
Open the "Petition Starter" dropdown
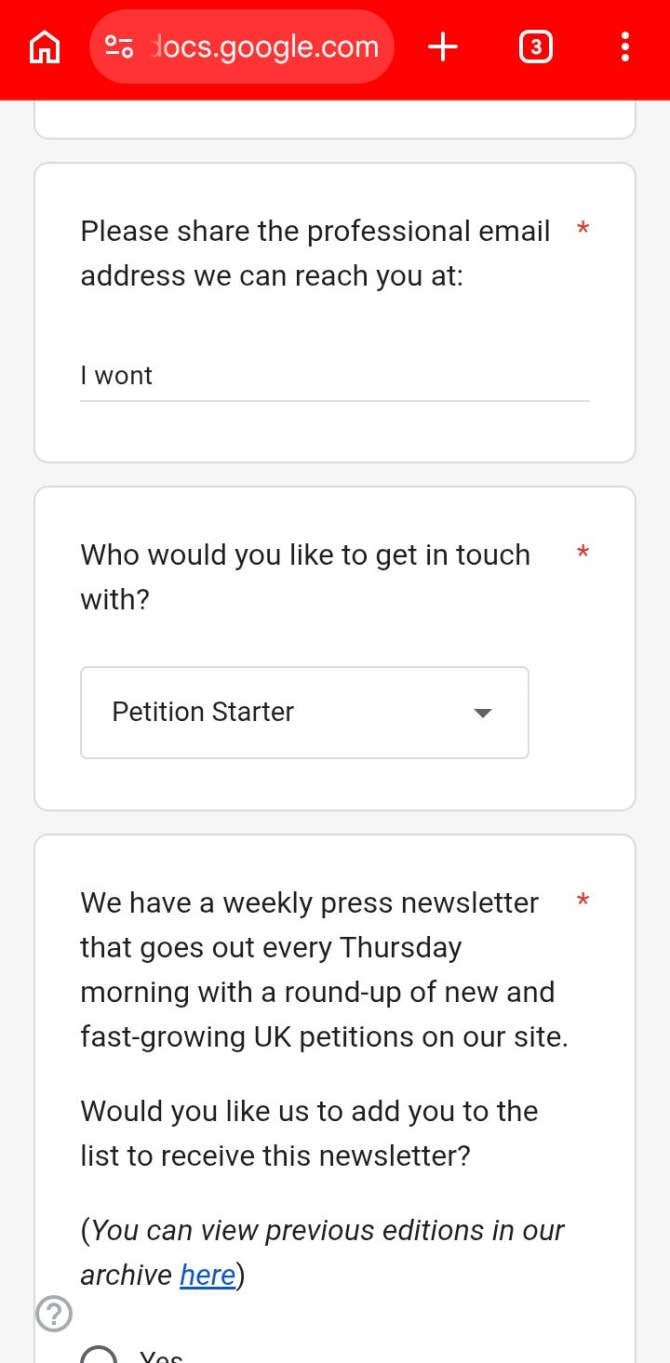click(304, 712)
